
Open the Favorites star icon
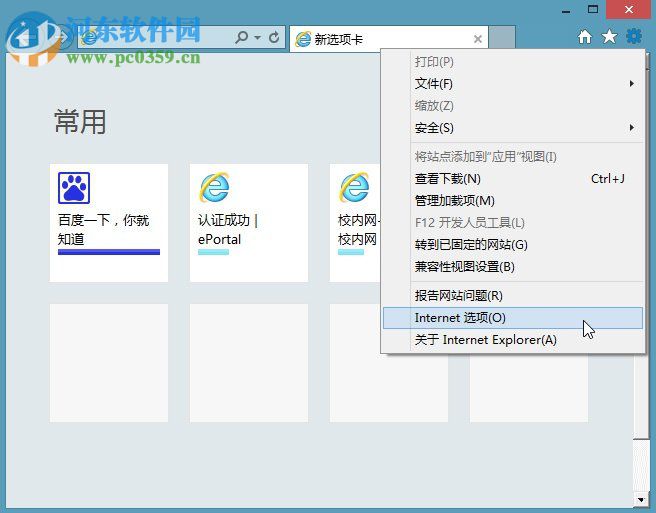point(609,37)
